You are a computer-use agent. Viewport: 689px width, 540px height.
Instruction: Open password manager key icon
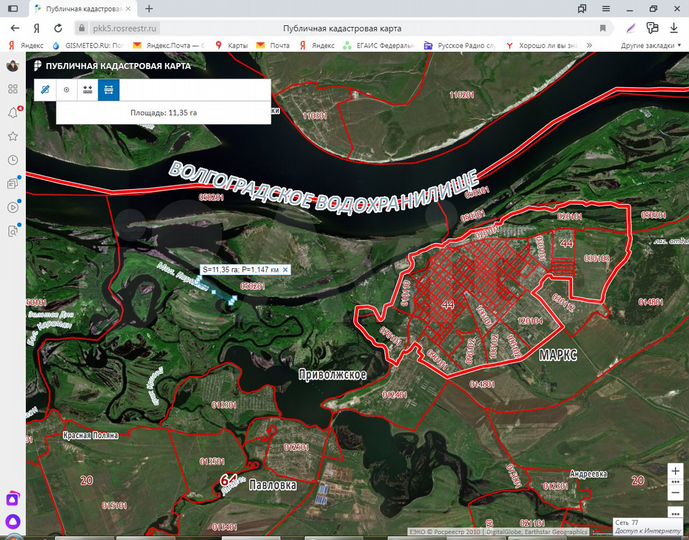pyautogui.click(x=653, y=28)
